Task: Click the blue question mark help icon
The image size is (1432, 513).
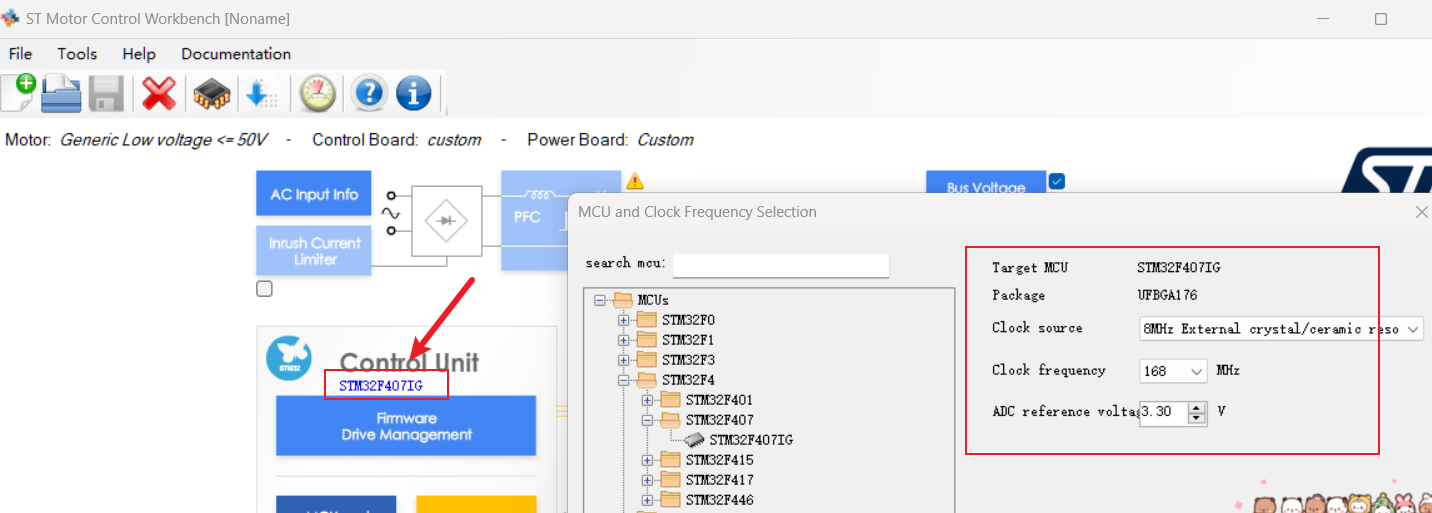Action: click(x=369, y=94)
